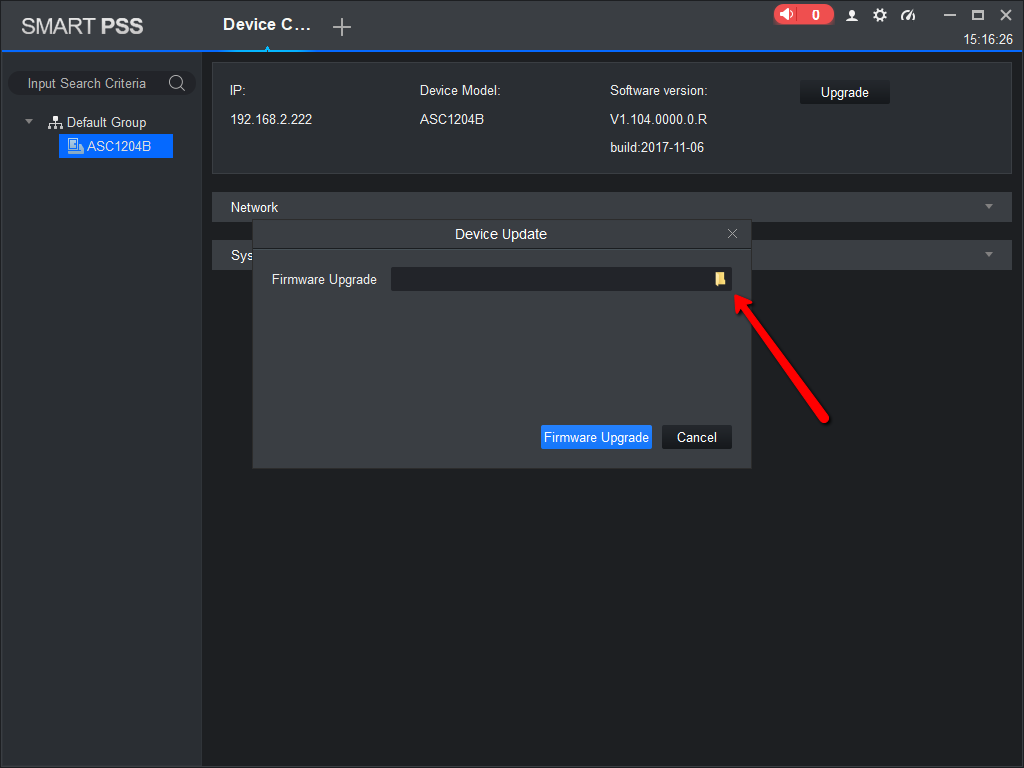Click the SMART PSS logo
Viewport: 1024px width, 768px height.
(x=82, y=26)
